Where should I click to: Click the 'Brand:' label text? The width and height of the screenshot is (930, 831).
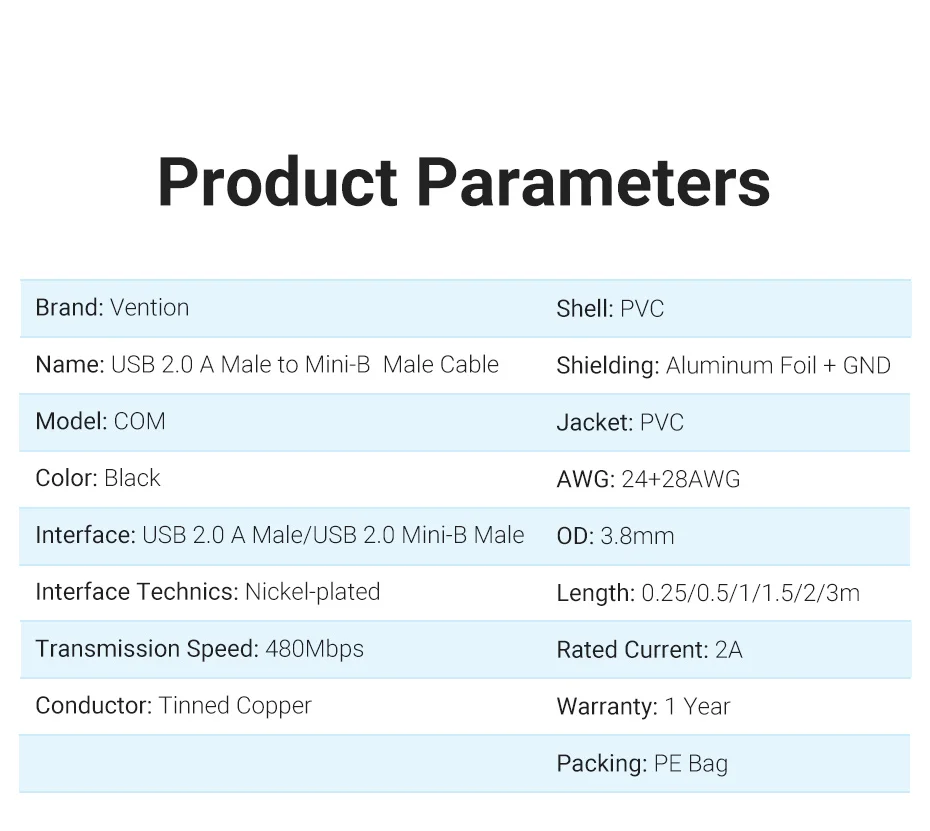click(x=69, y=308)
